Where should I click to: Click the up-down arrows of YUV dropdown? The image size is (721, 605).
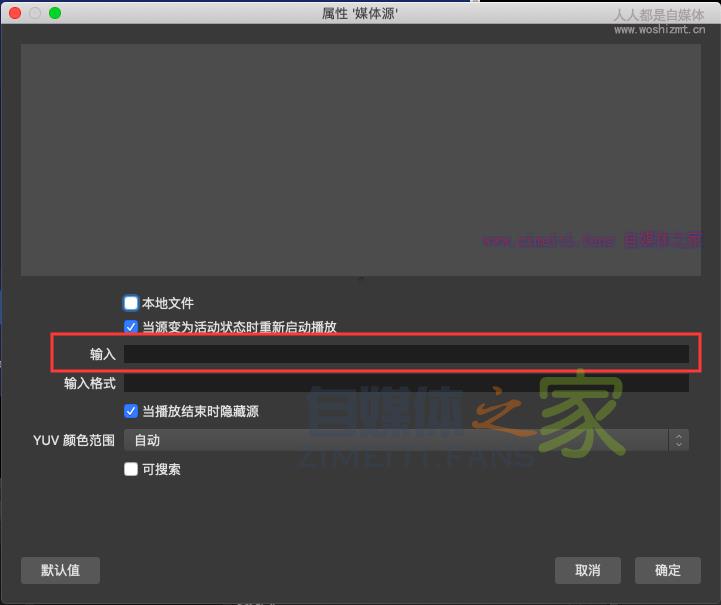[679, 440]
